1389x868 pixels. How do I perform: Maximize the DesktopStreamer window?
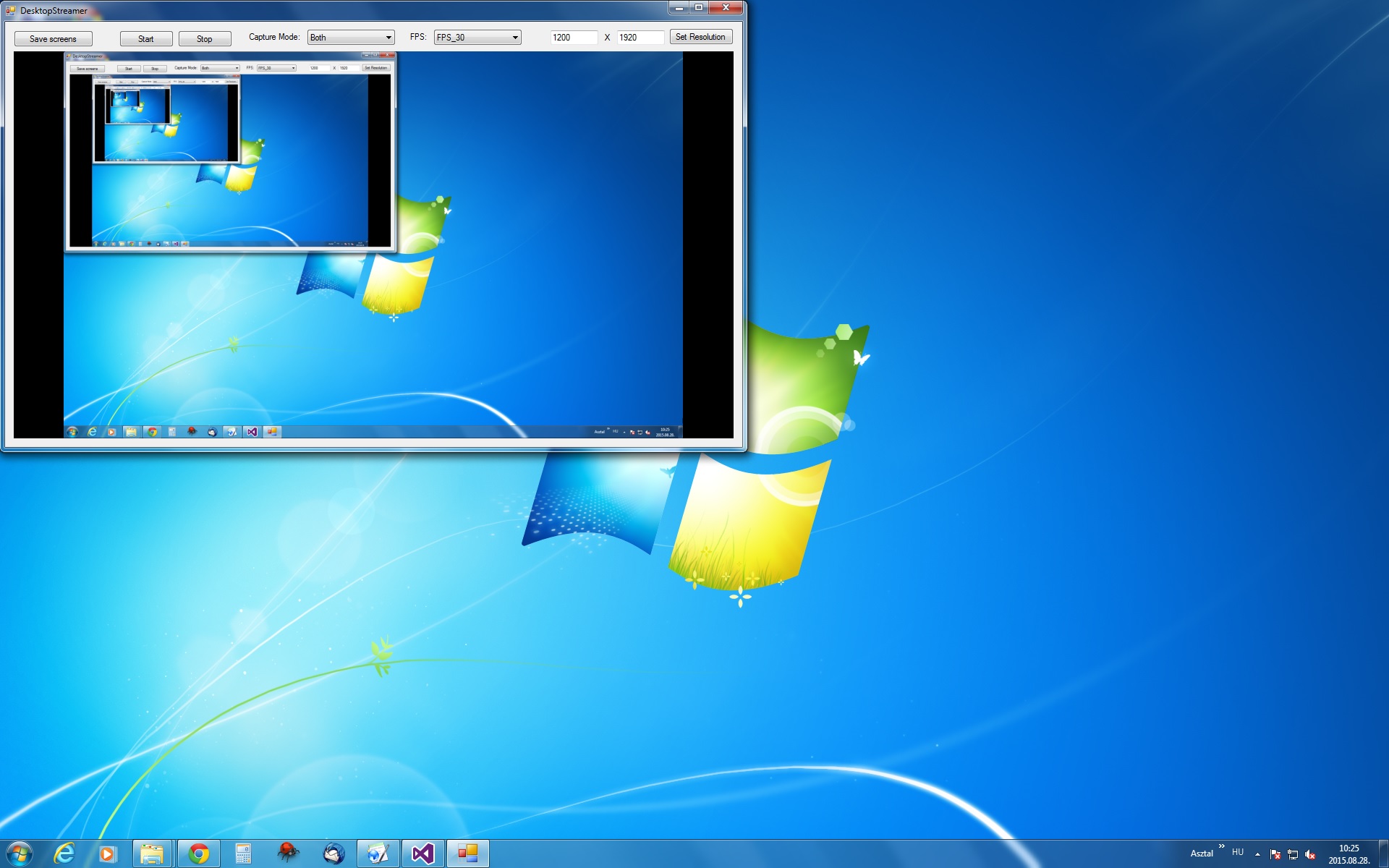click(x=699, y=7)
